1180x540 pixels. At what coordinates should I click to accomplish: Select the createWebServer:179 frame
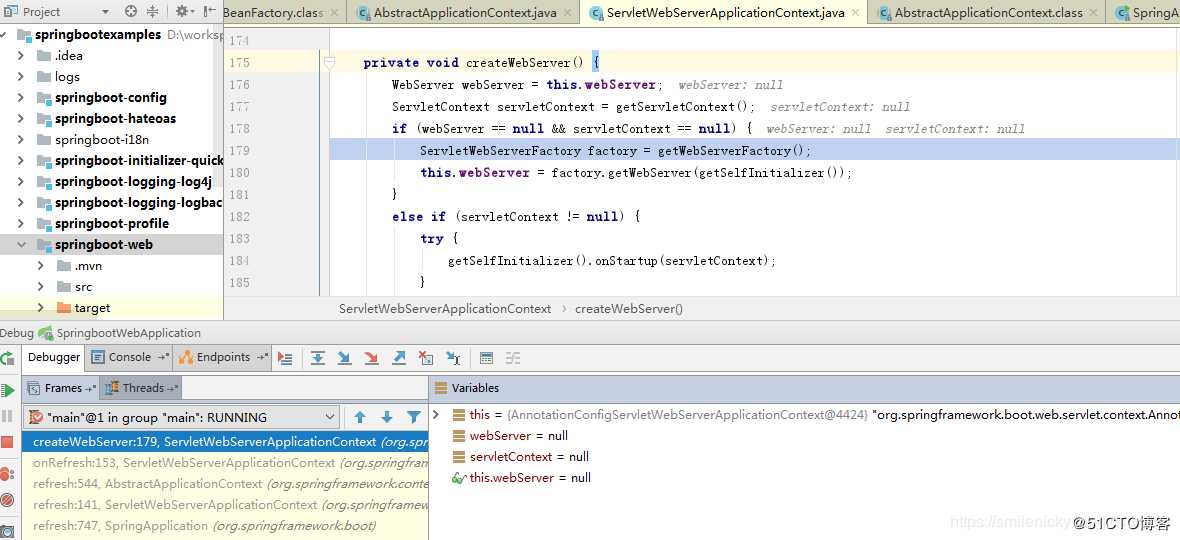(x=225, y=441)
